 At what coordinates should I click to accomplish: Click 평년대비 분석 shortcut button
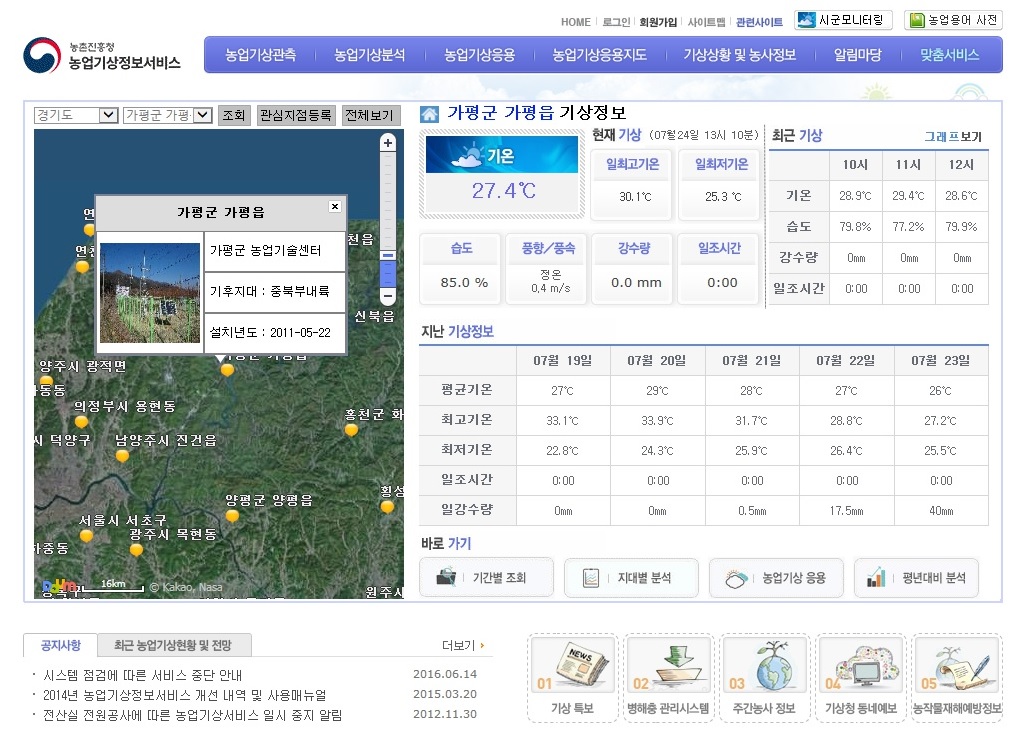tap(916, 578)
